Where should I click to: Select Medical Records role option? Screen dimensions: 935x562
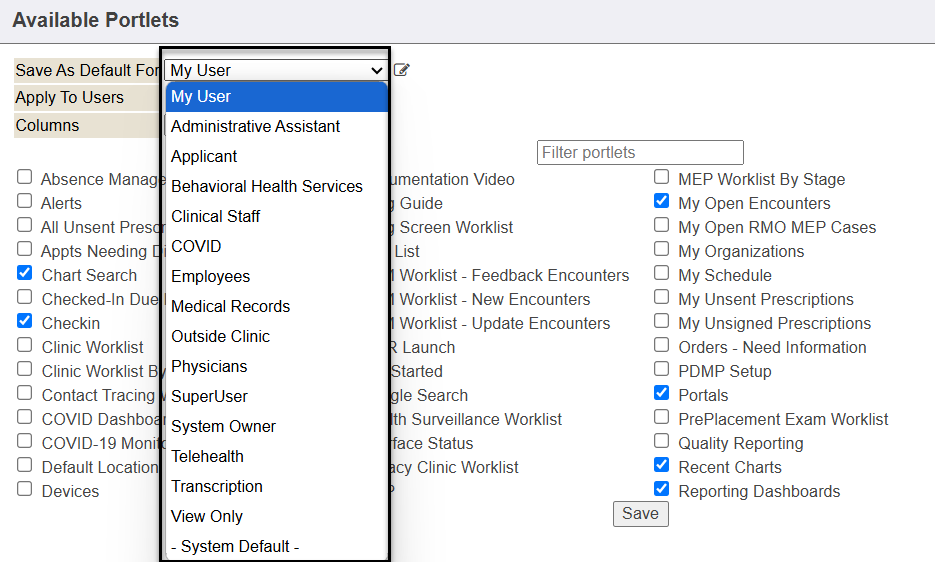230,306
